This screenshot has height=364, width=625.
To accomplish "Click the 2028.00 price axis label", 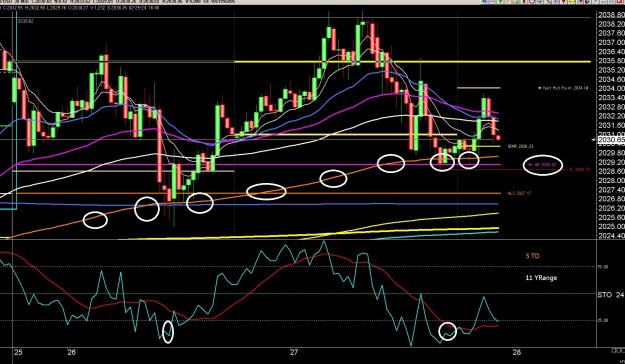I will [x=611, y=181].
